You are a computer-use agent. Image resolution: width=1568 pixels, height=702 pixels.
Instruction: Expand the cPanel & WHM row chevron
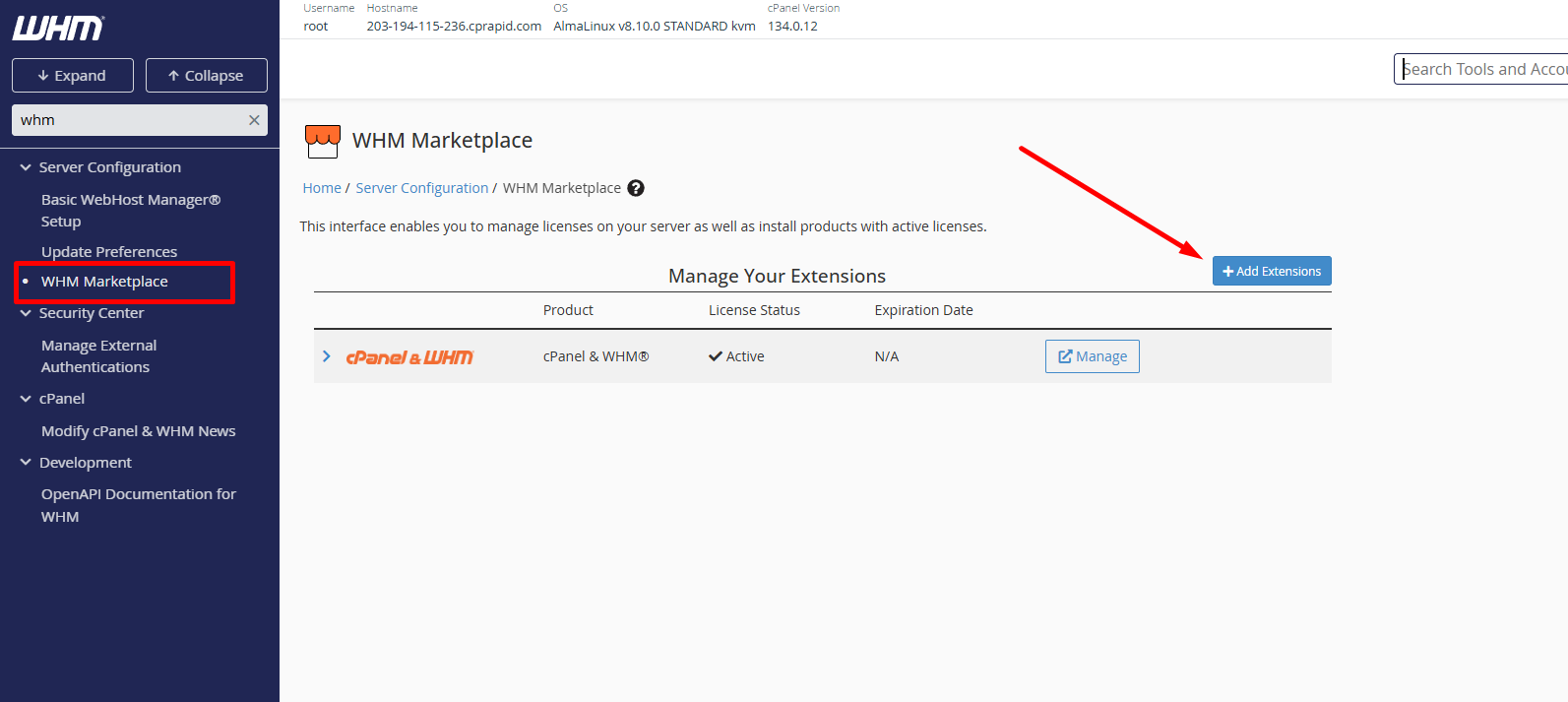click(x=327, y=356)
